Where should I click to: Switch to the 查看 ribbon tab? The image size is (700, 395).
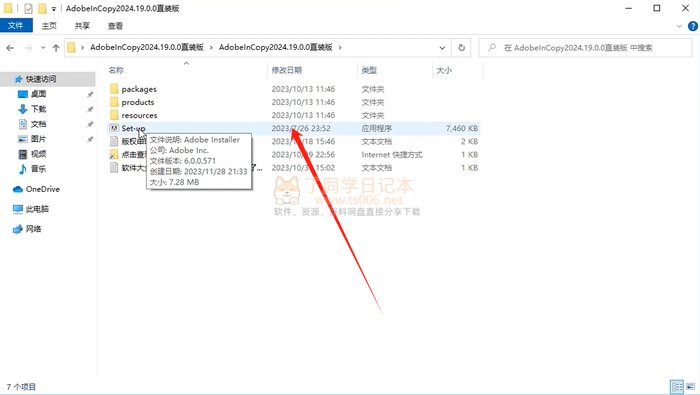tap(115, 26)
